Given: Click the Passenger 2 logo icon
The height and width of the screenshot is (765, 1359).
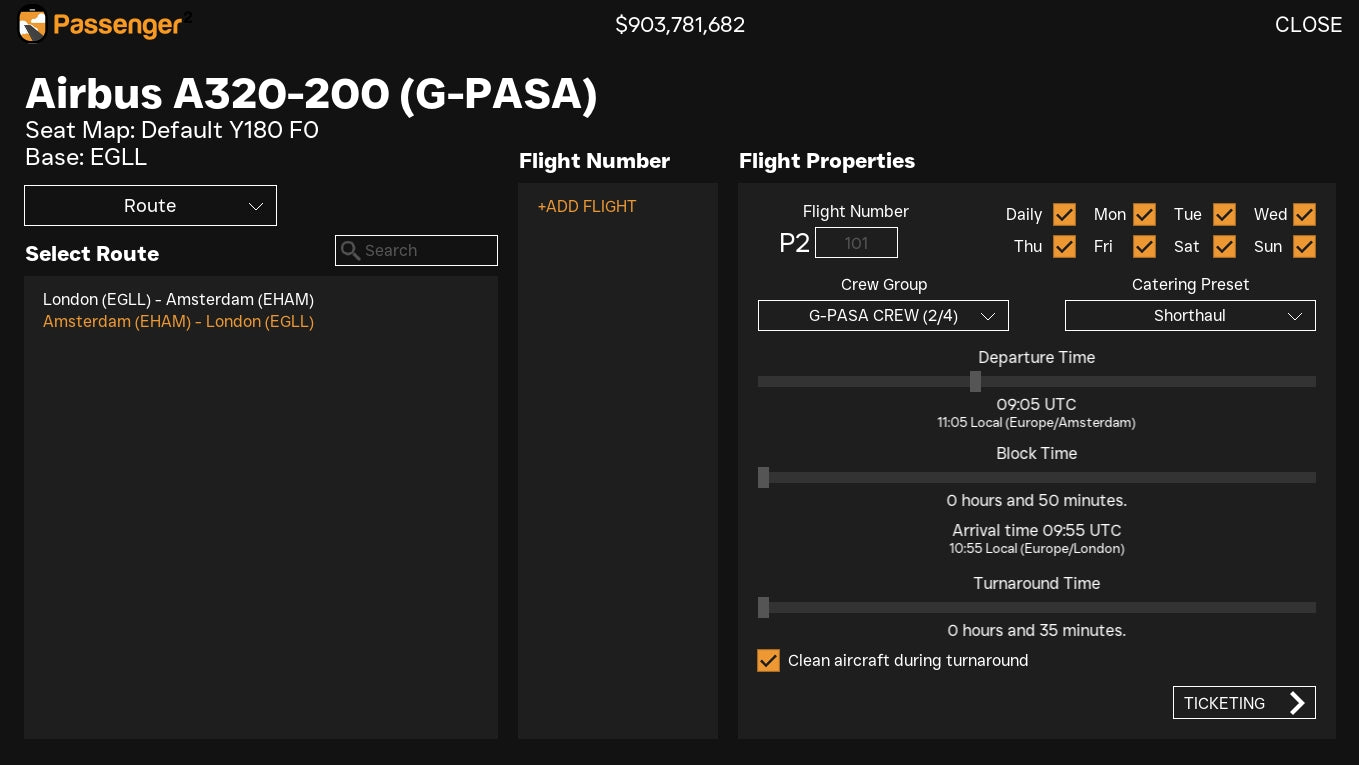Looking at the screenshot, I should 33,25.
